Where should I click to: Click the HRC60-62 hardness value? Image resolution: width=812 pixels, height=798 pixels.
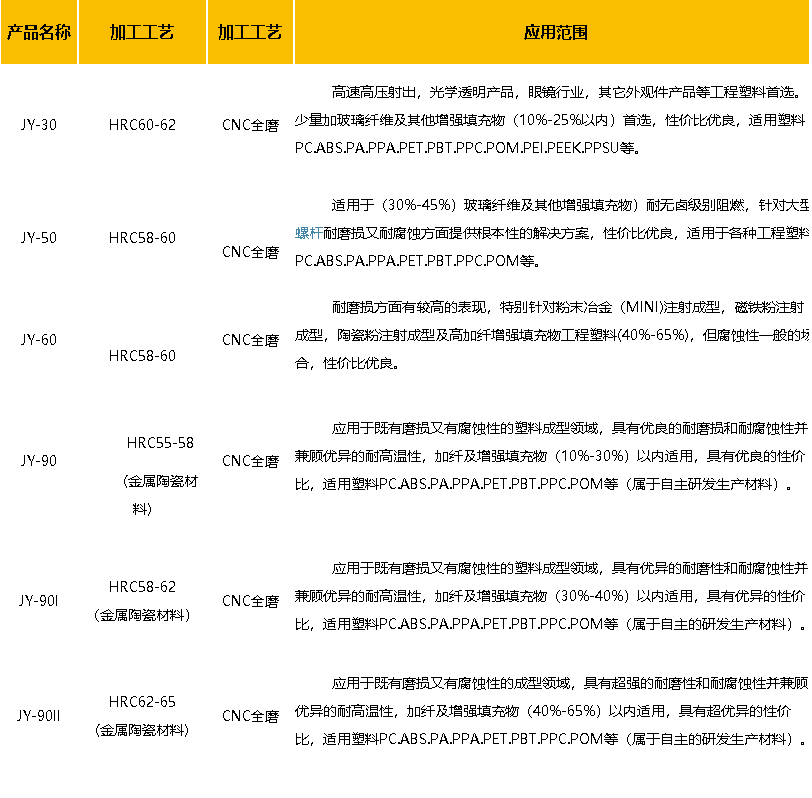pyautogui.click(x=142, y=125)
